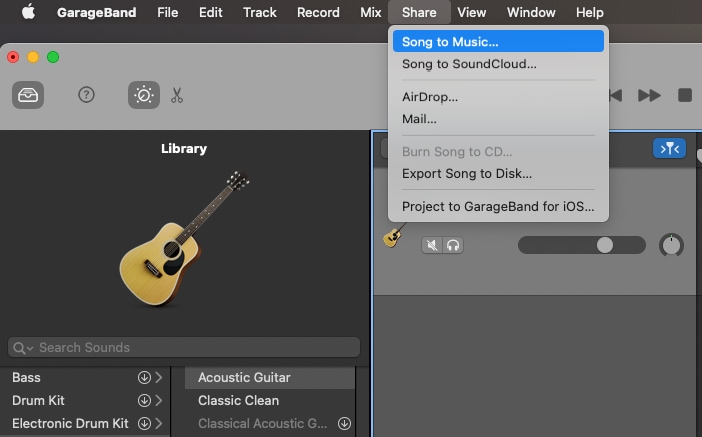702x437 pixels.
Task: Select Electronic Drum Kit category
Action: point(70,423)
